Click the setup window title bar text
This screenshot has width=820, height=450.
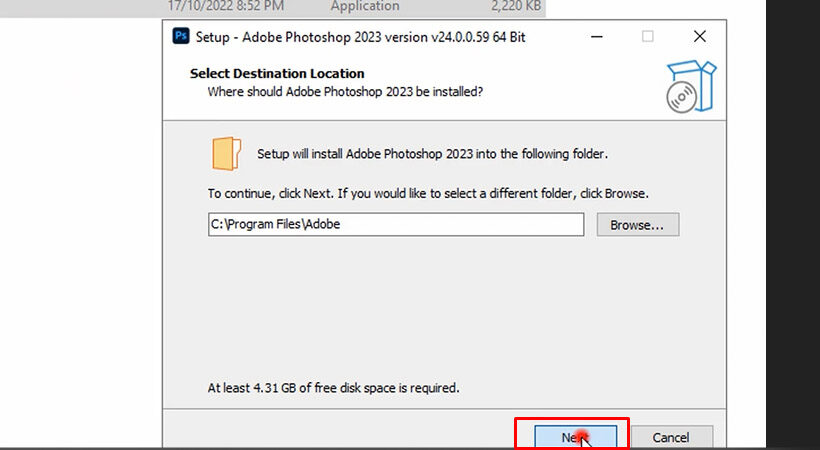click(363, 36)
